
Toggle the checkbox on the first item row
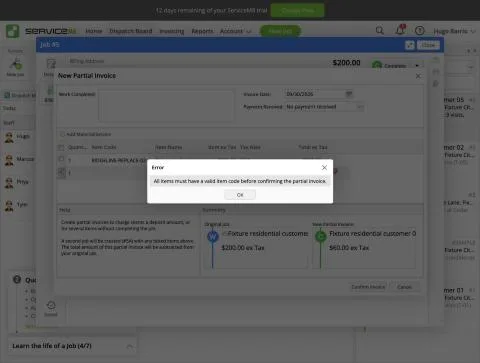click(x=61, y=159)
